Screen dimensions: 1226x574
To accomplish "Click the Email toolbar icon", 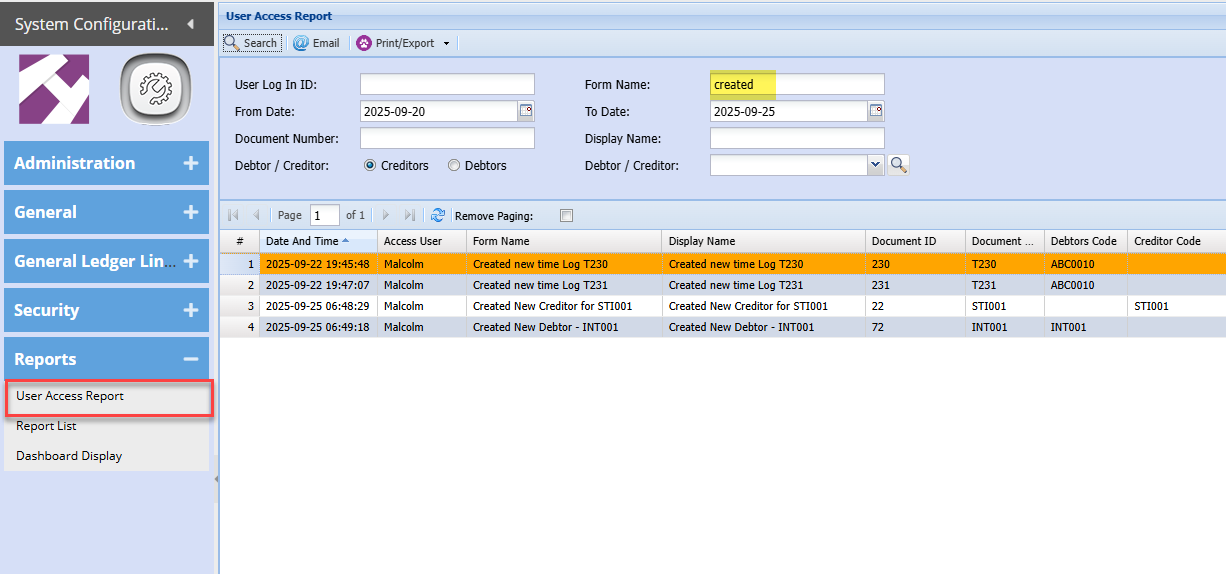I will [x=300, y=43].
